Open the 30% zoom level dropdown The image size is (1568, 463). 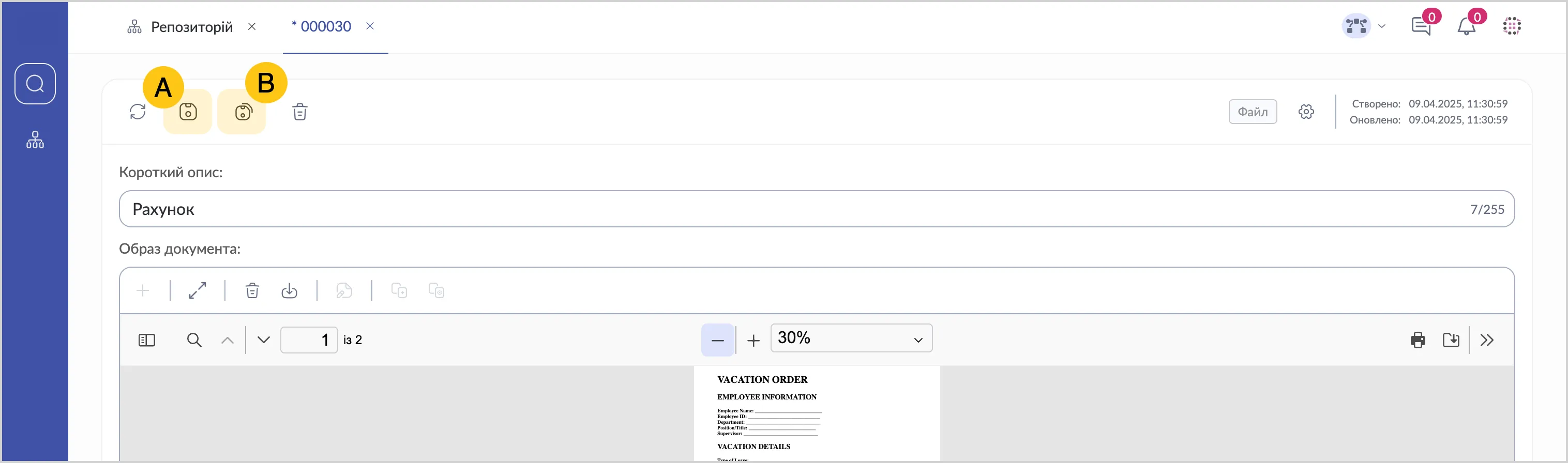click(851, 338)
